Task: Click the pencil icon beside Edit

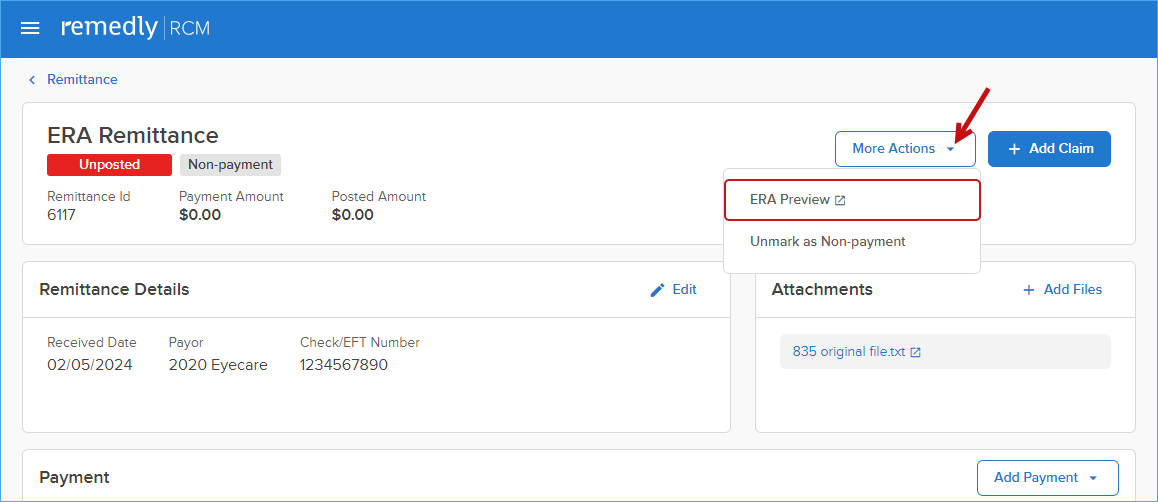Action: click(657, 290)
